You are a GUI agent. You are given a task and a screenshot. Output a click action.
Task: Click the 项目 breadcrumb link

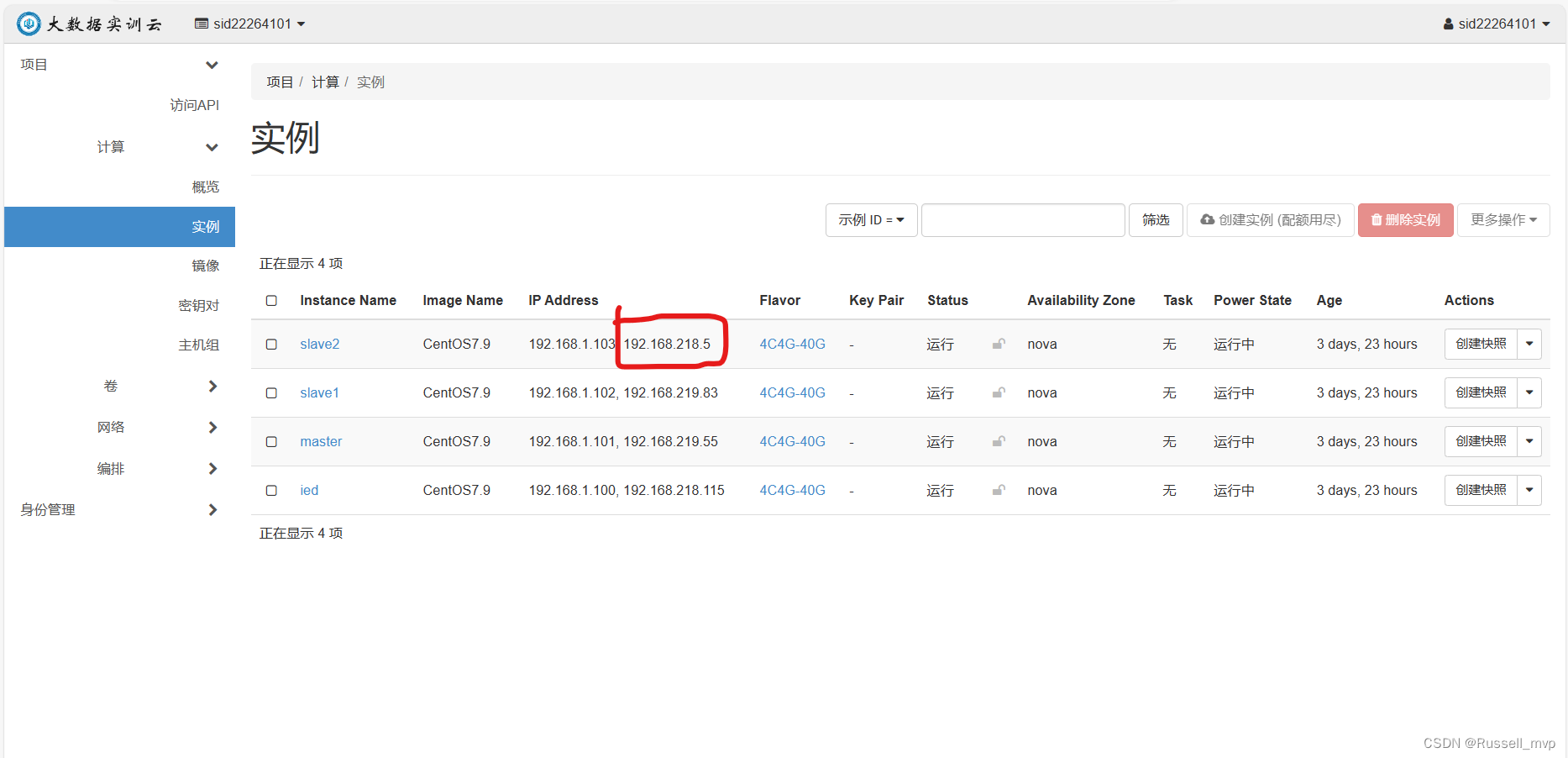pos(280,82)
